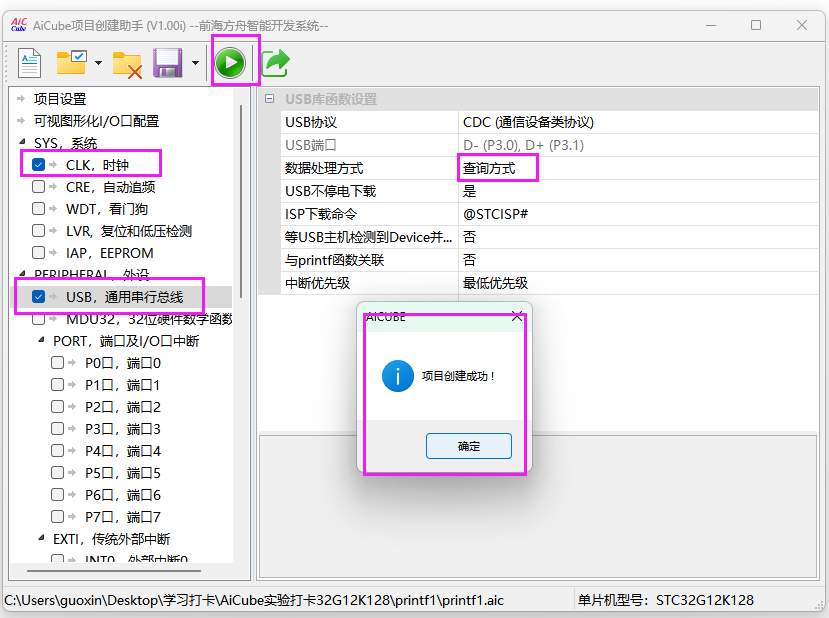Enable the LVR 复位和低压检测 checkbox
The image size is (829, 618).
point(38,230)
